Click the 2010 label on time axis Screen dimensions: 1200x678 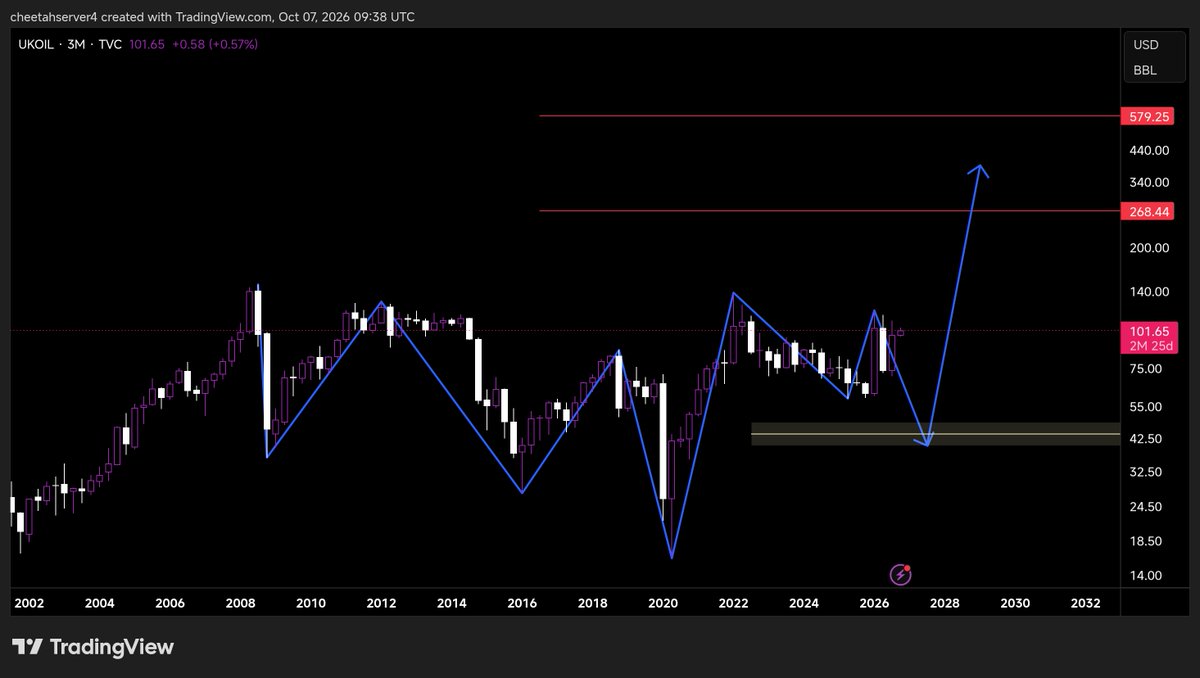311,604
